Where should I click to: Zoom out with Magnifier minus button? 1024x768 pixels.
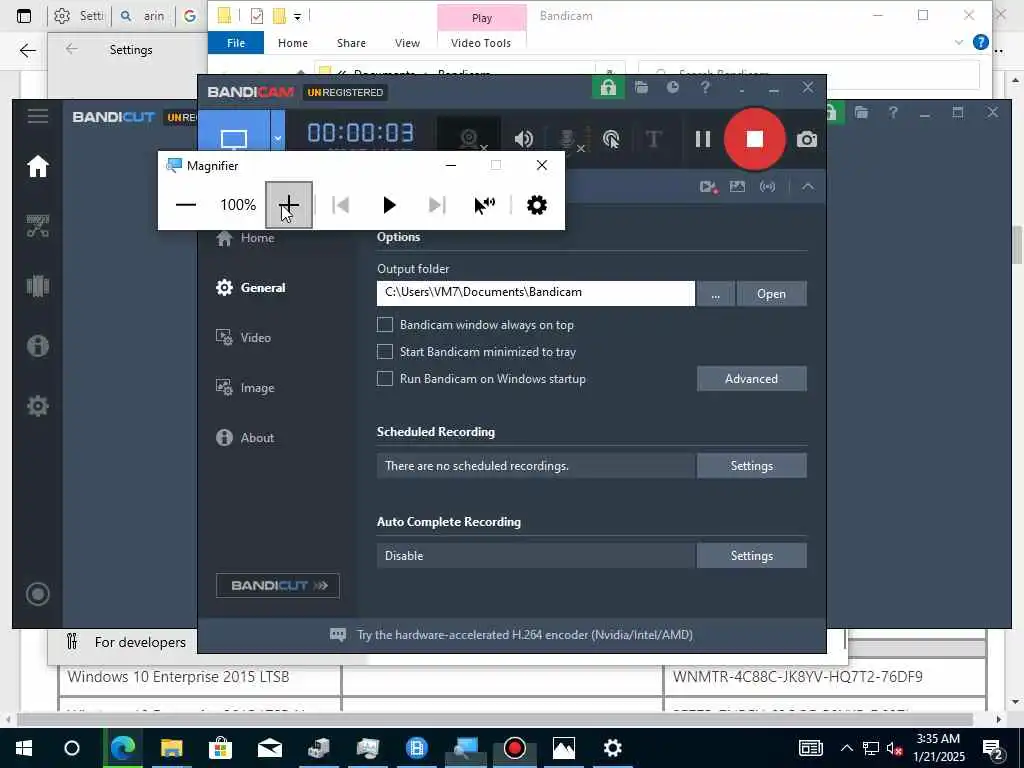pos(186,205)
